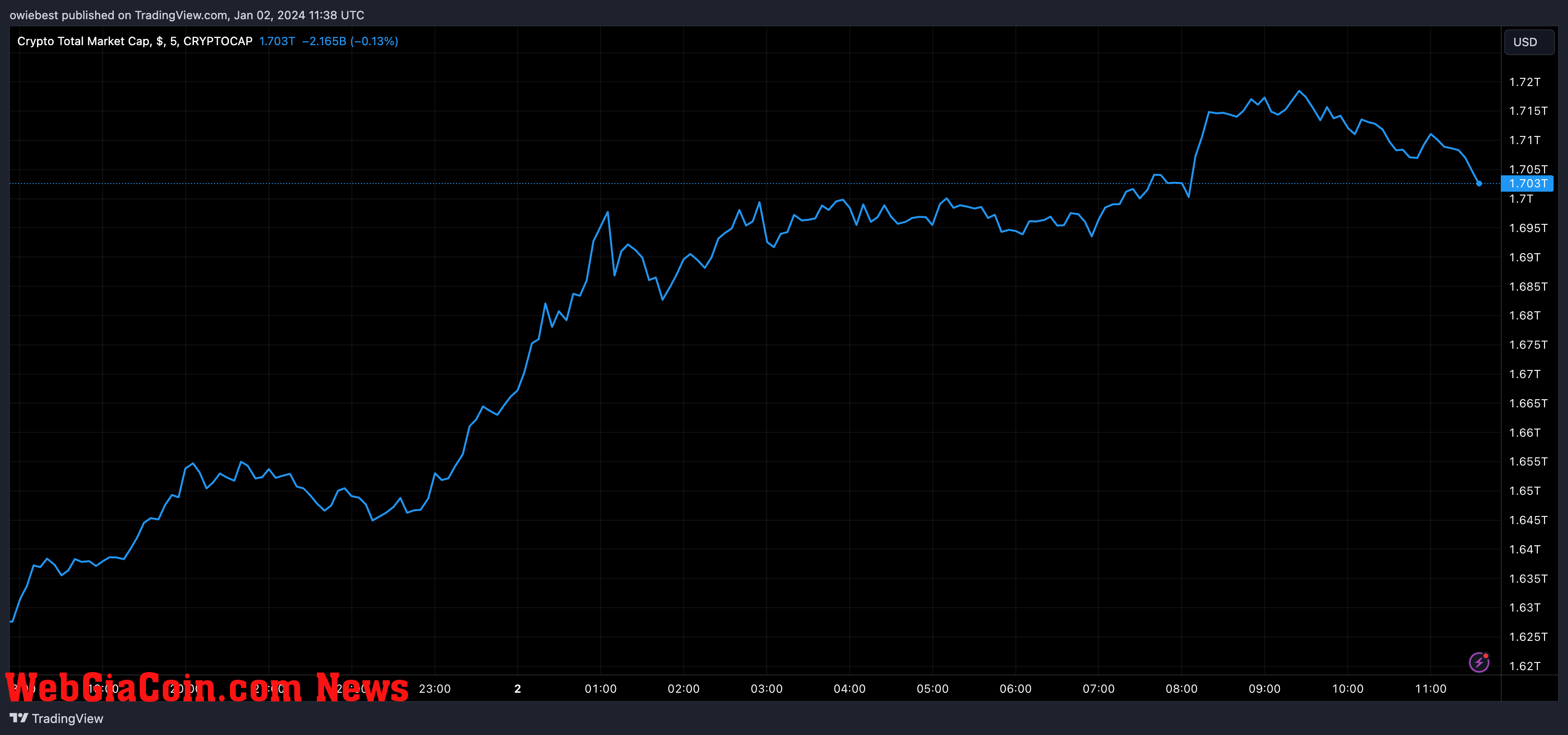
Task: Click the 1.71T price axis label
Action: [x=1525, y=140]
